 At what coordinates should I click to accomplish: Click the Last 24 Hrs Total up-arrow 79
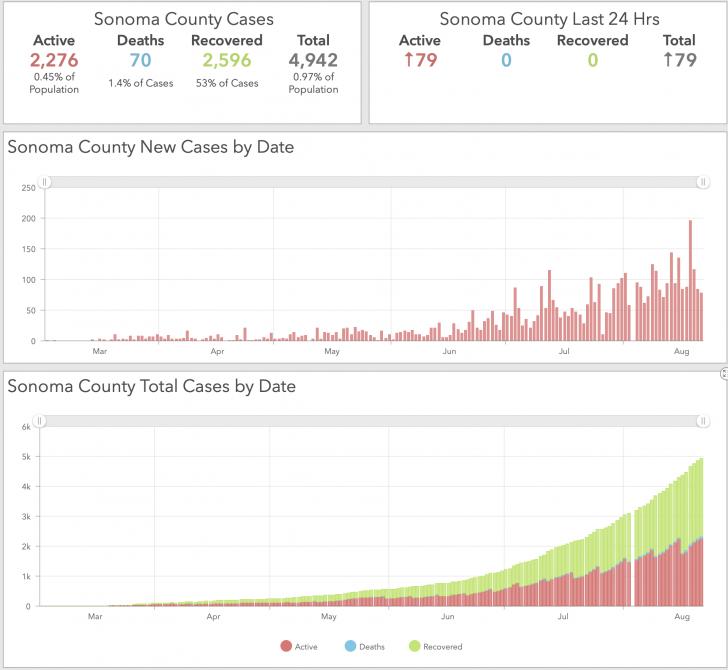click(679, 60)
